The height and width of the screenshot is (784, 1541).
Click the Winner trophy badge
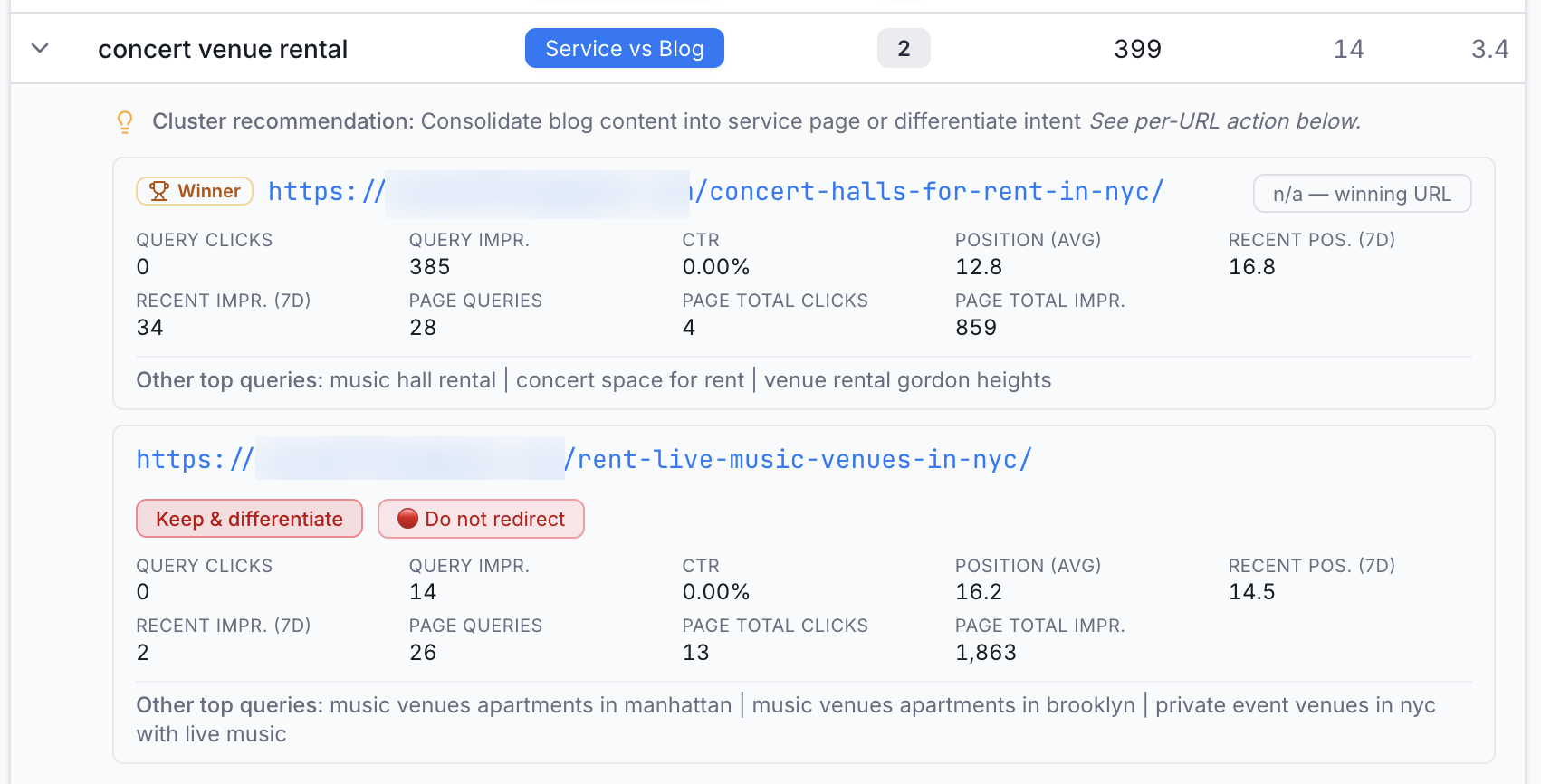pyautogui.click(x=195, y=191)
